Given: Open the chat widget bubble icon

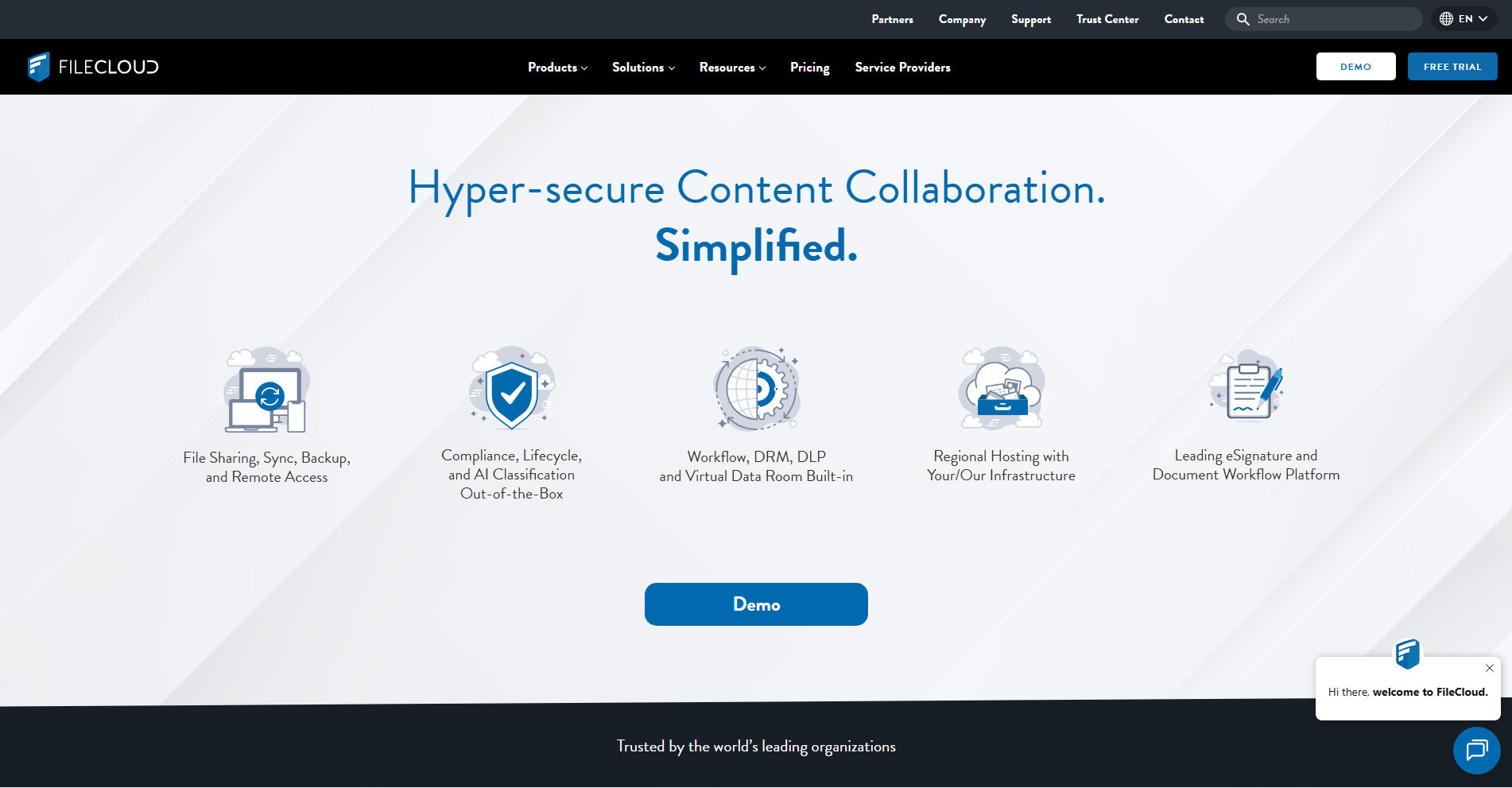Looking at the screenshot, I should pyautogui.click(x=1476, y=750).
